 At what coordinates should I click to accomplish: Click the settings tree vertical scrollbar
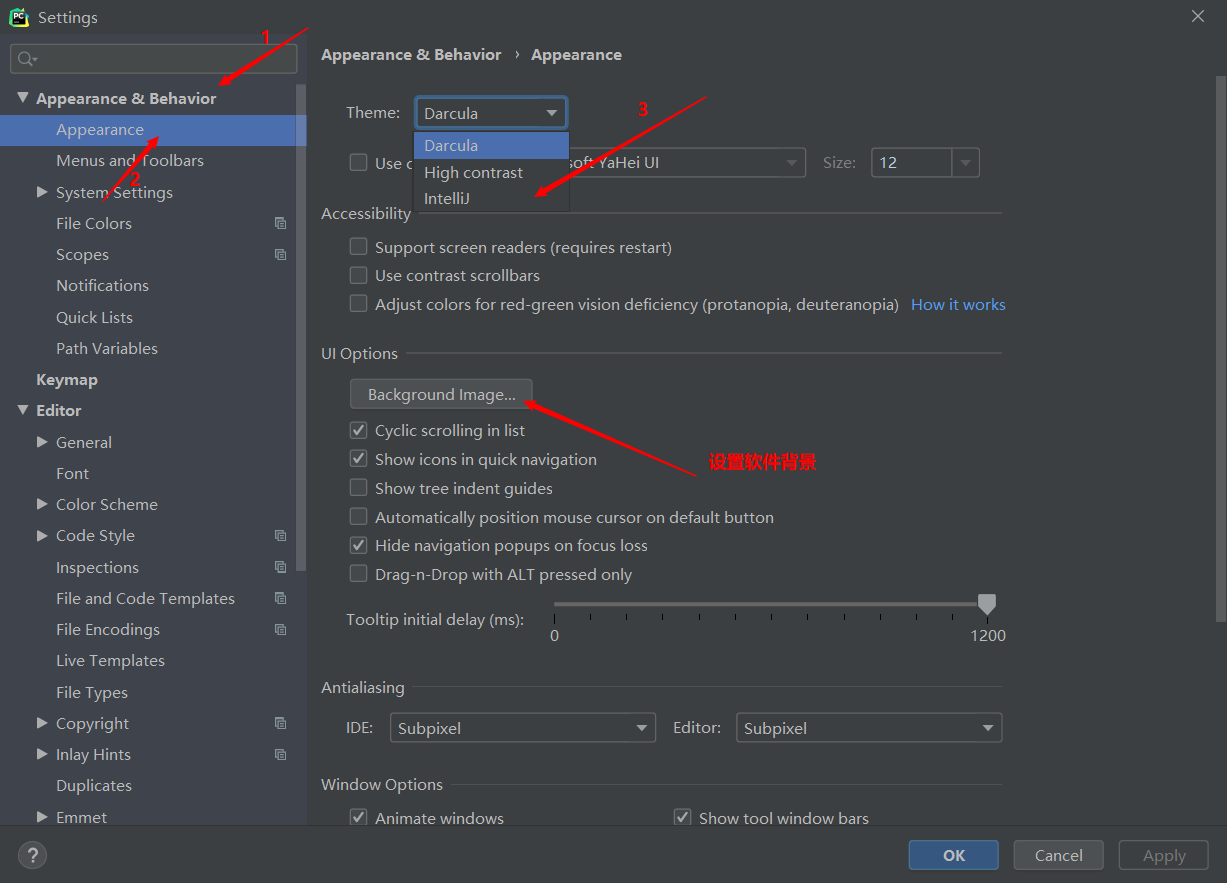tap(301, 327)
